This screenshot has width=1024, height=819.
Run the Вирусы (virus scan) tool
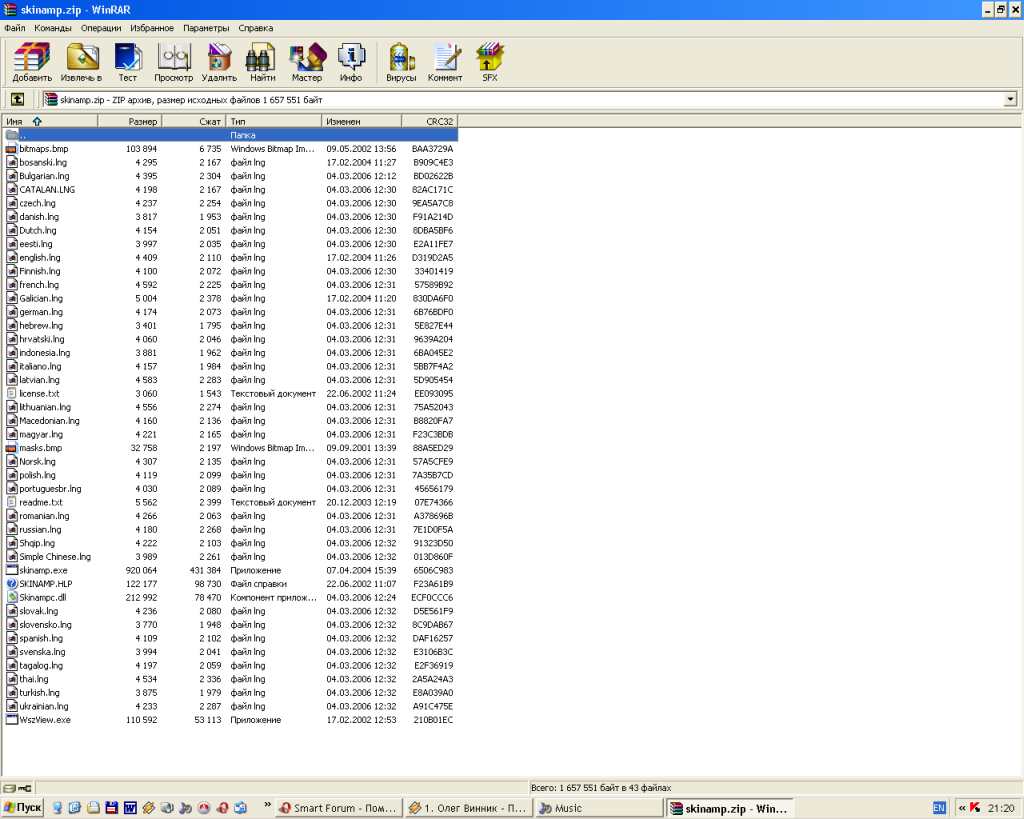point(401,62)
